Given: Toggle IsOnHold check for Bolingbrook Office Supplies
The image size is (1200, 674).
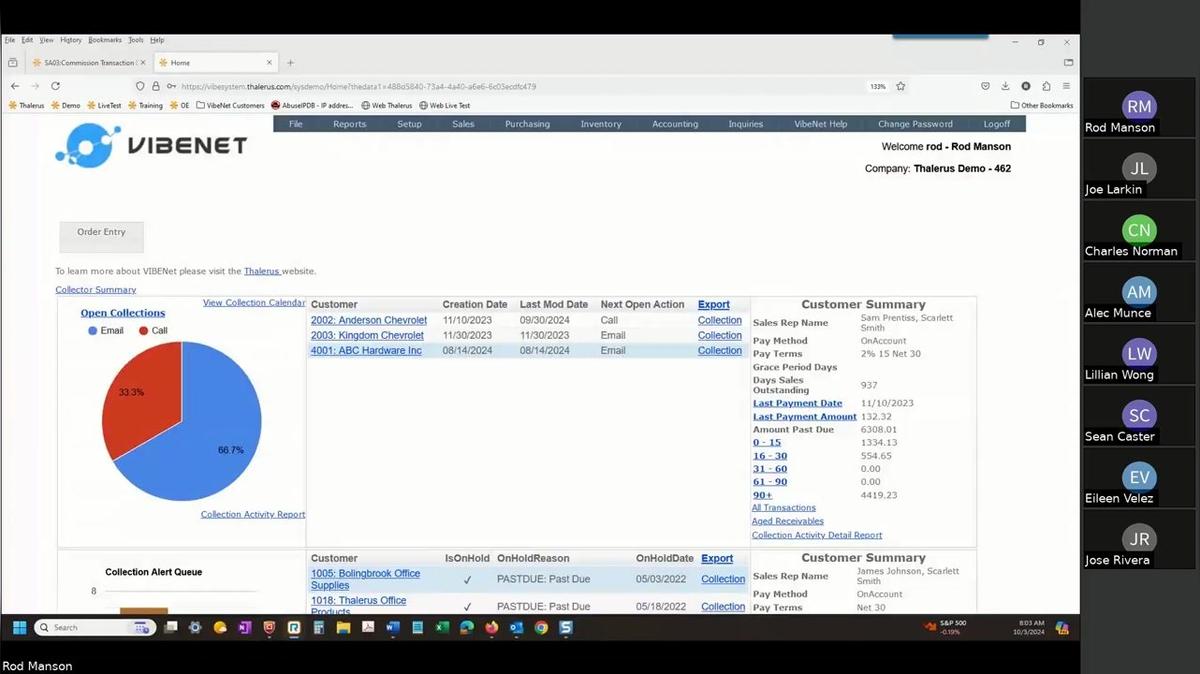Looking at the screenshot, I should 467,579.
